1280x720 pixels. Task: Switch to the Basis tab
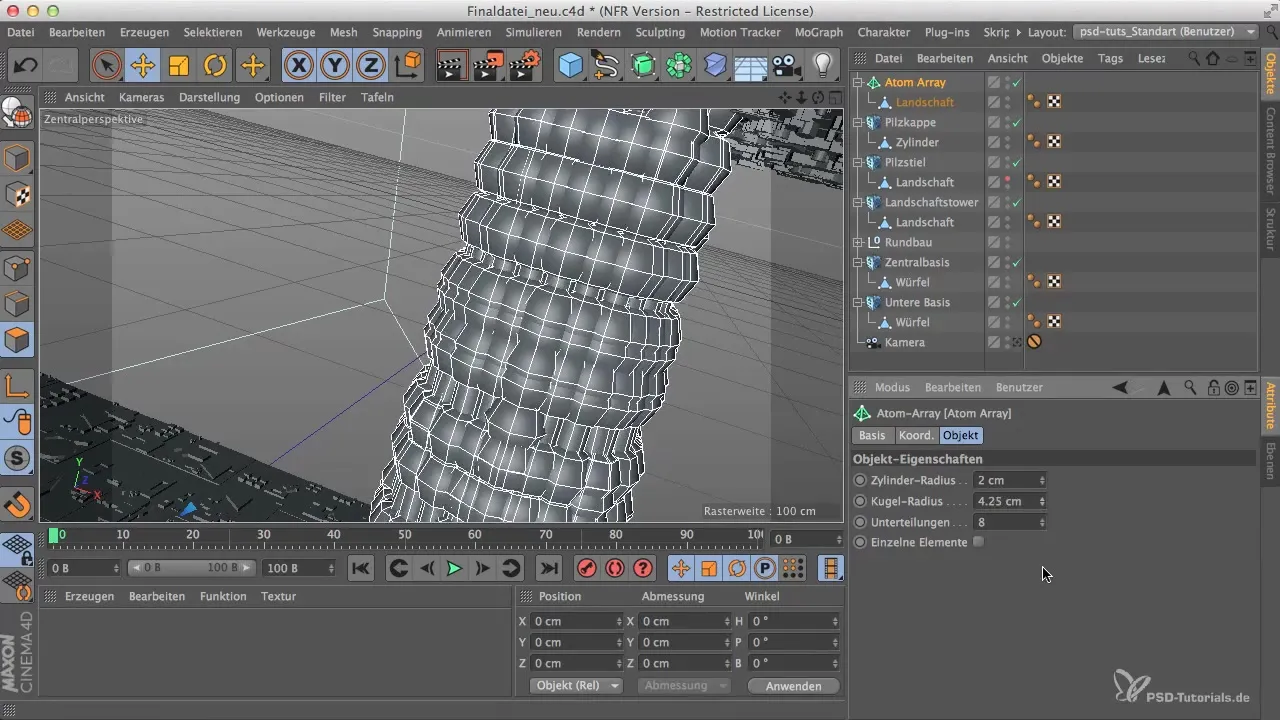pyautogui.click(x=872, y=436)
